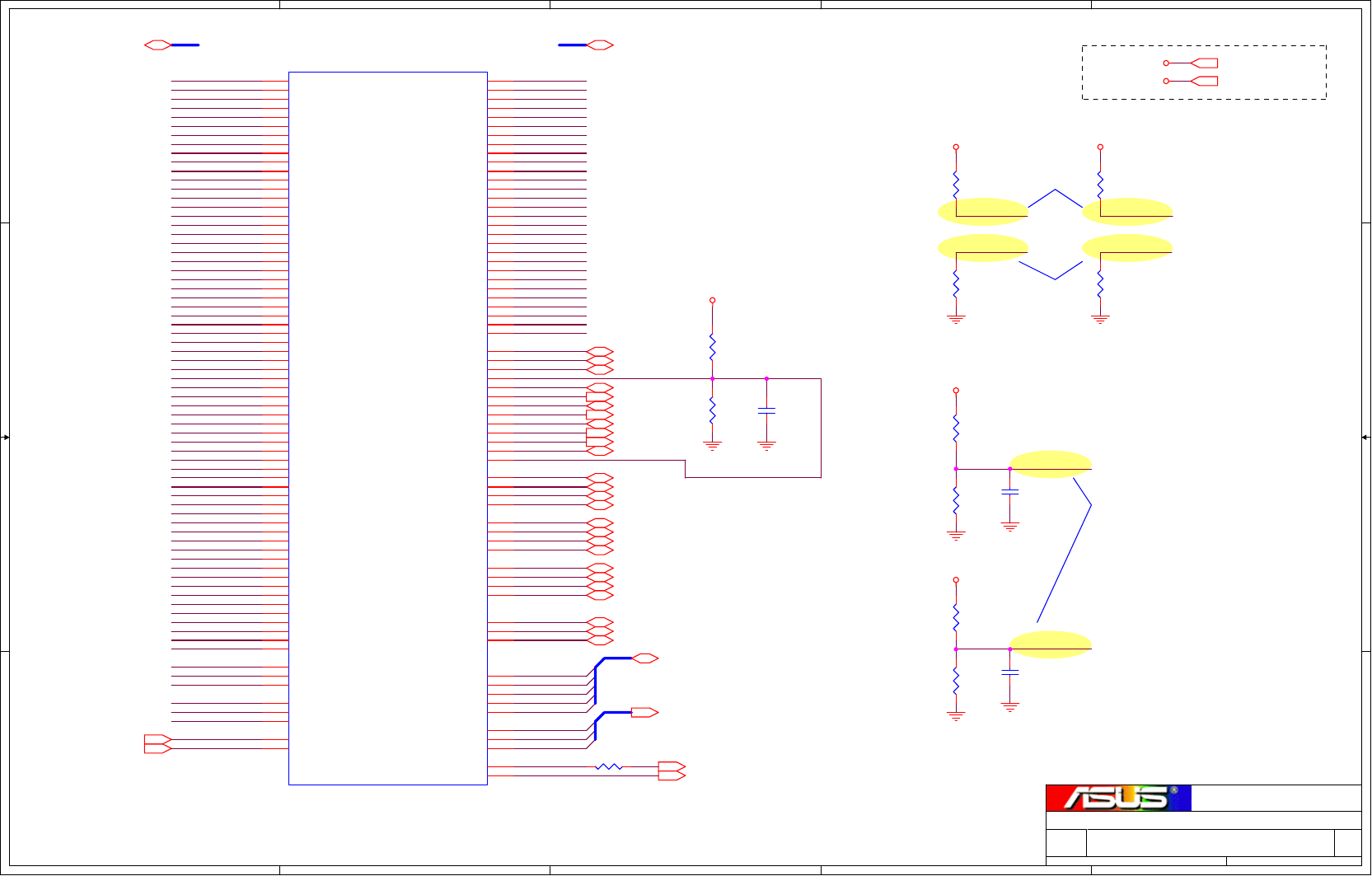
Task: Pick the lower port symbol inside the dashed box
Action: tap(1204, 81)
